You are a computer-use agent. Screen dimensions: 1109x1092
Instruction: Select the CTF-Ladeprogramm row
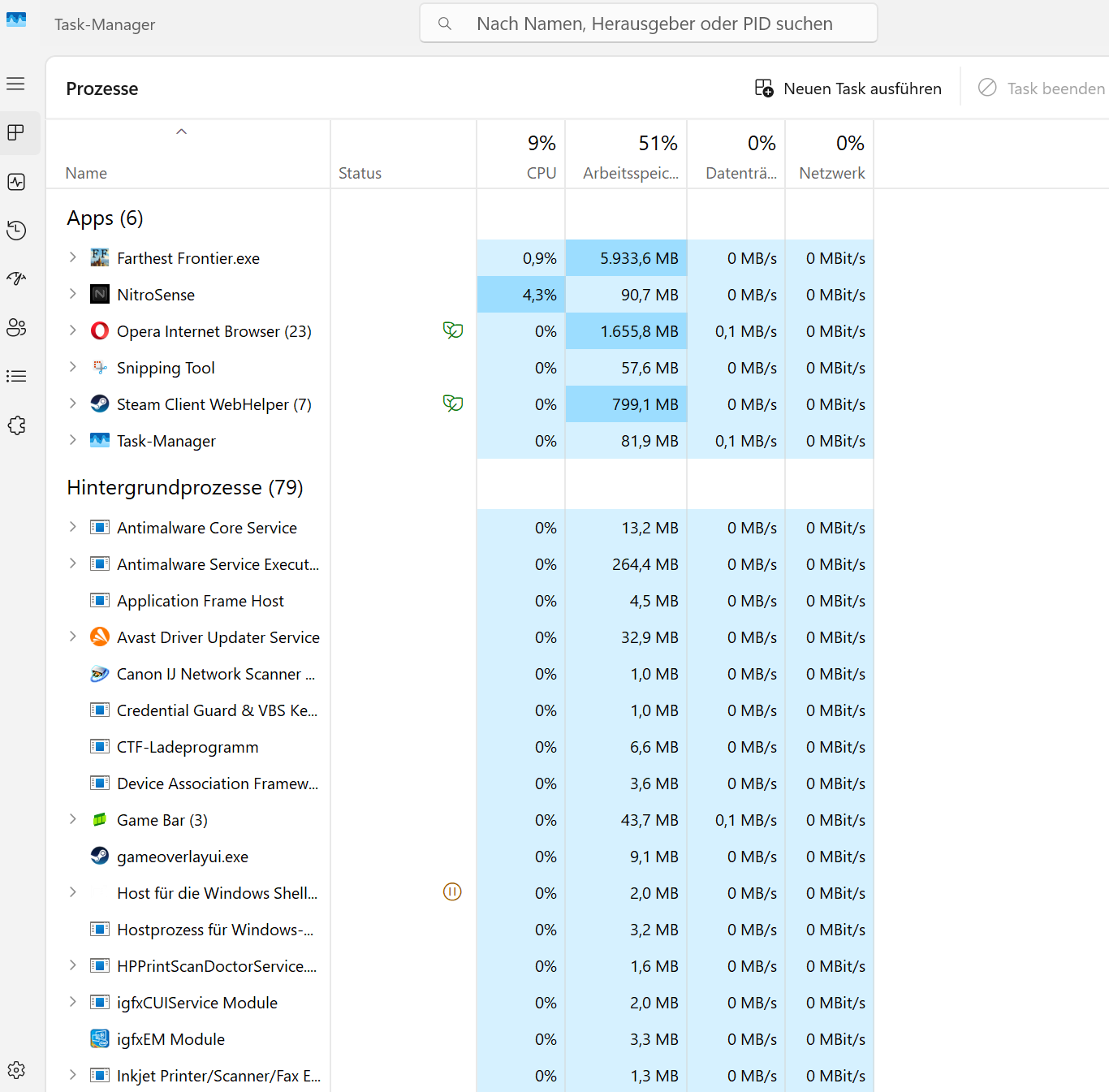tap(460, 746)
